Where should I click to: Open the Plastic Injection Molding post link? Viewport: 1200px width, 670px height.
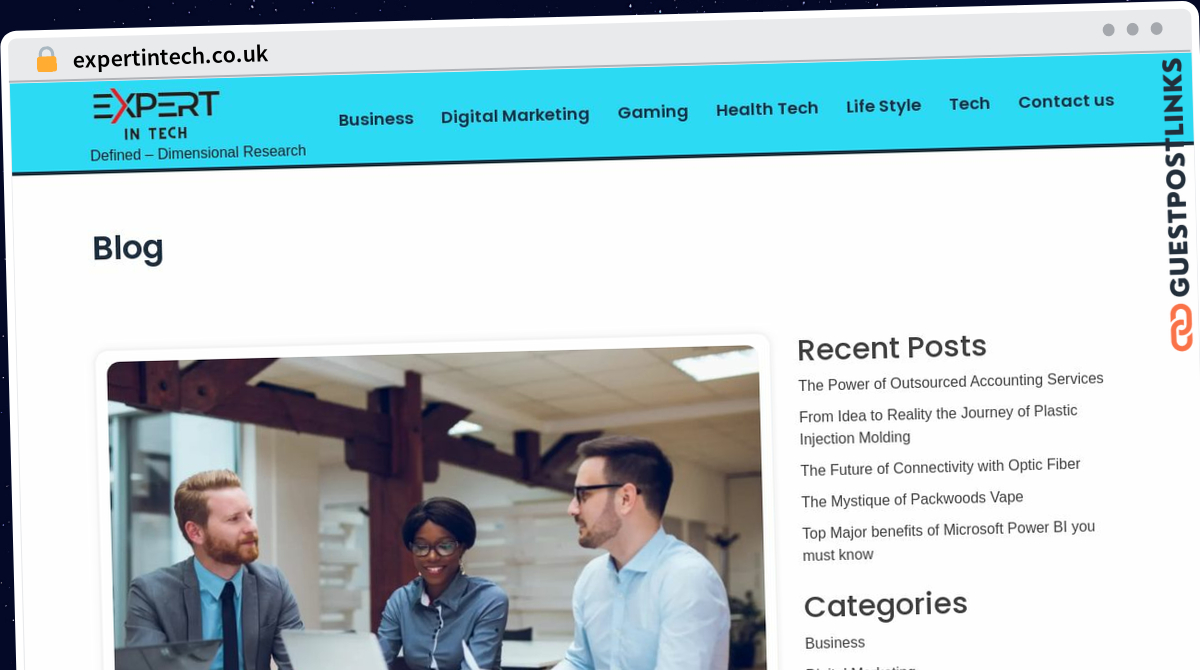[x=939, y=425]
